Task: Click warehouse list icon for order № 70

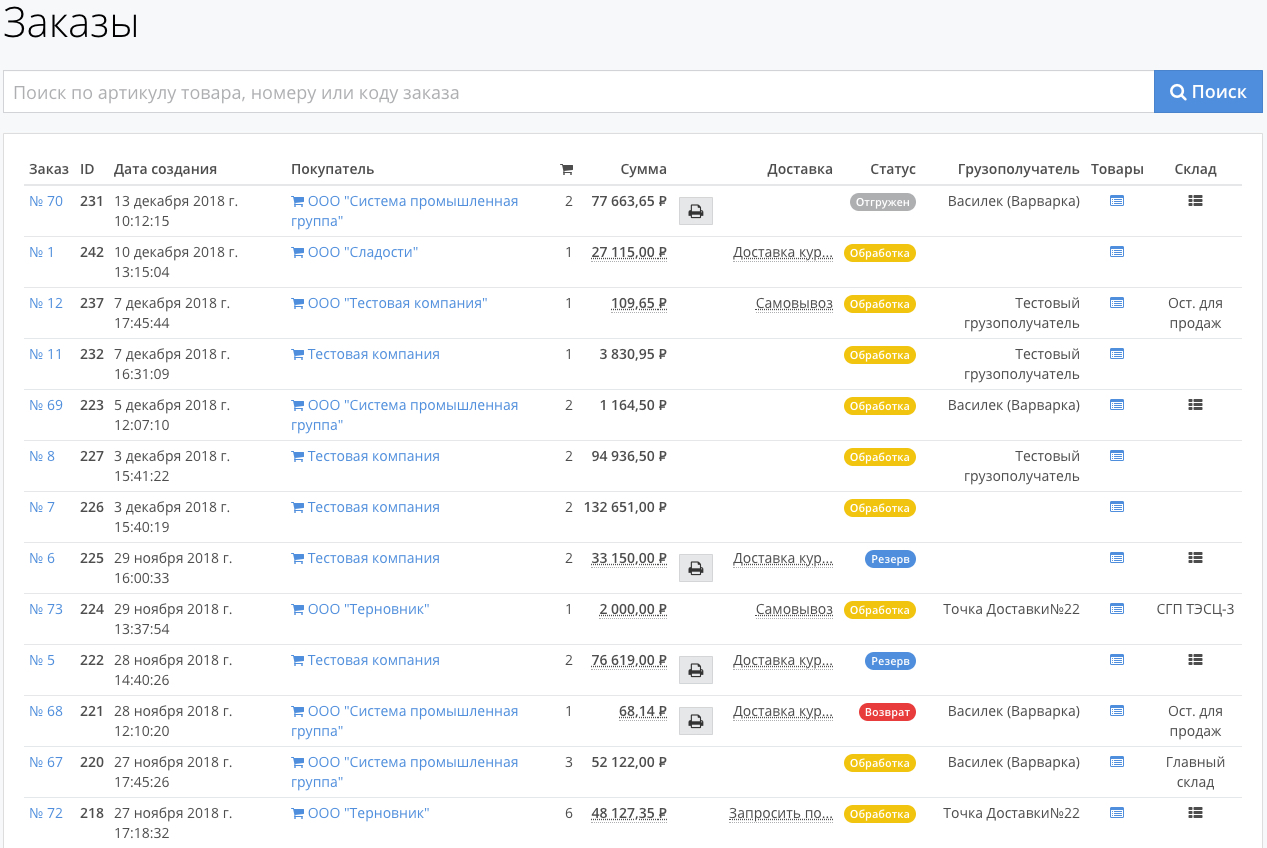Action: [1195, 201]
